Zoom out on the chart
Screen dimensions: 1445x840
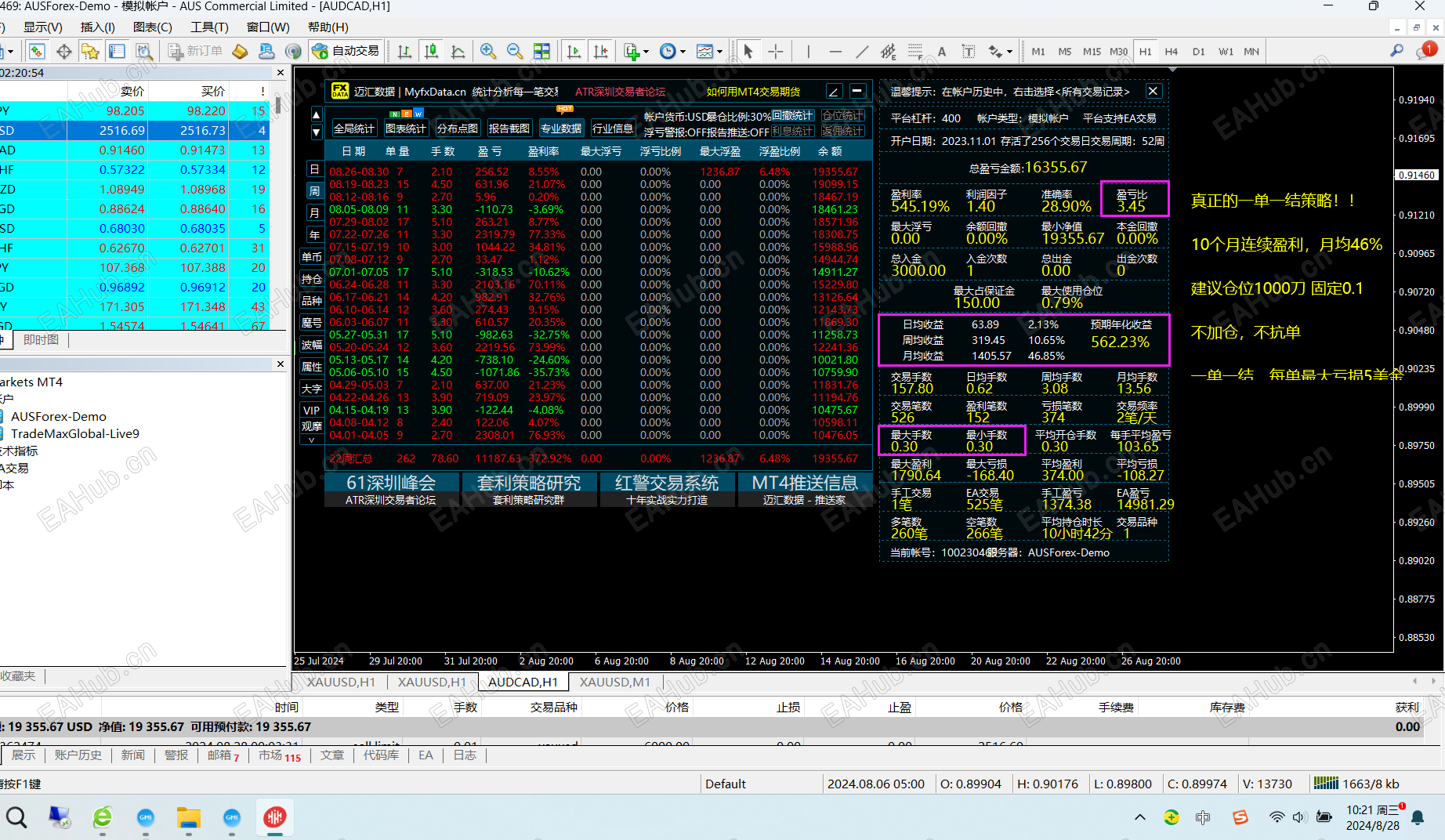coord(515,52)
